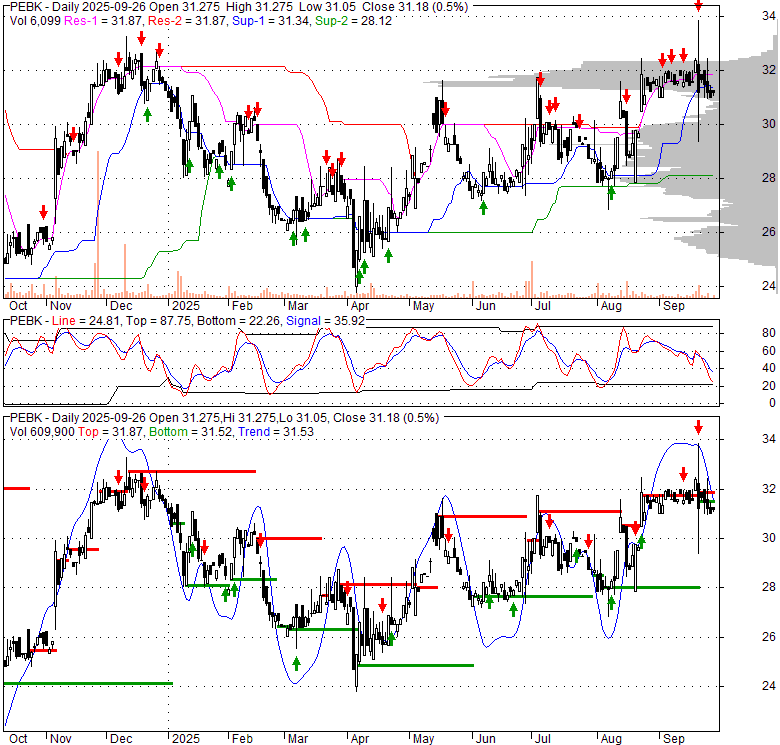Click Oct on the top chart time axis

18,306
